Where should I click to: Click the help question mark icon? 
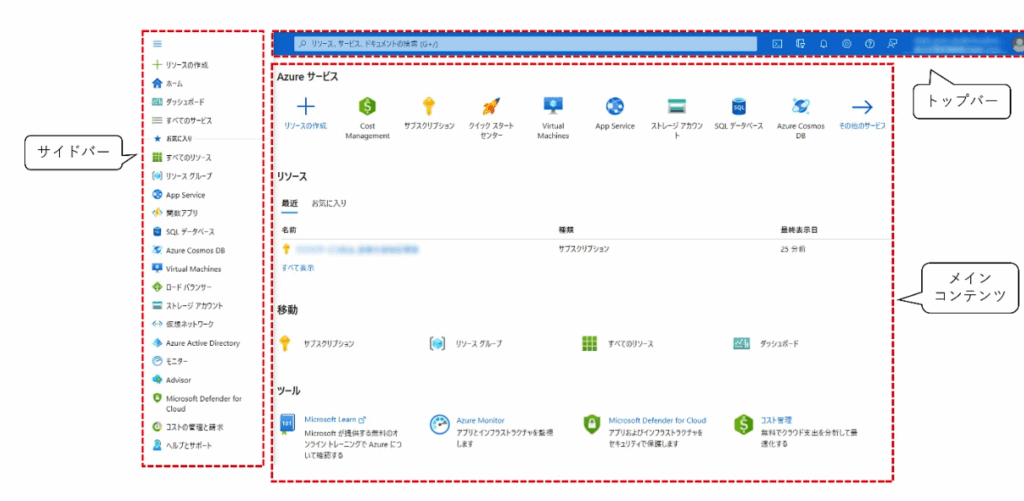point(869,44)
